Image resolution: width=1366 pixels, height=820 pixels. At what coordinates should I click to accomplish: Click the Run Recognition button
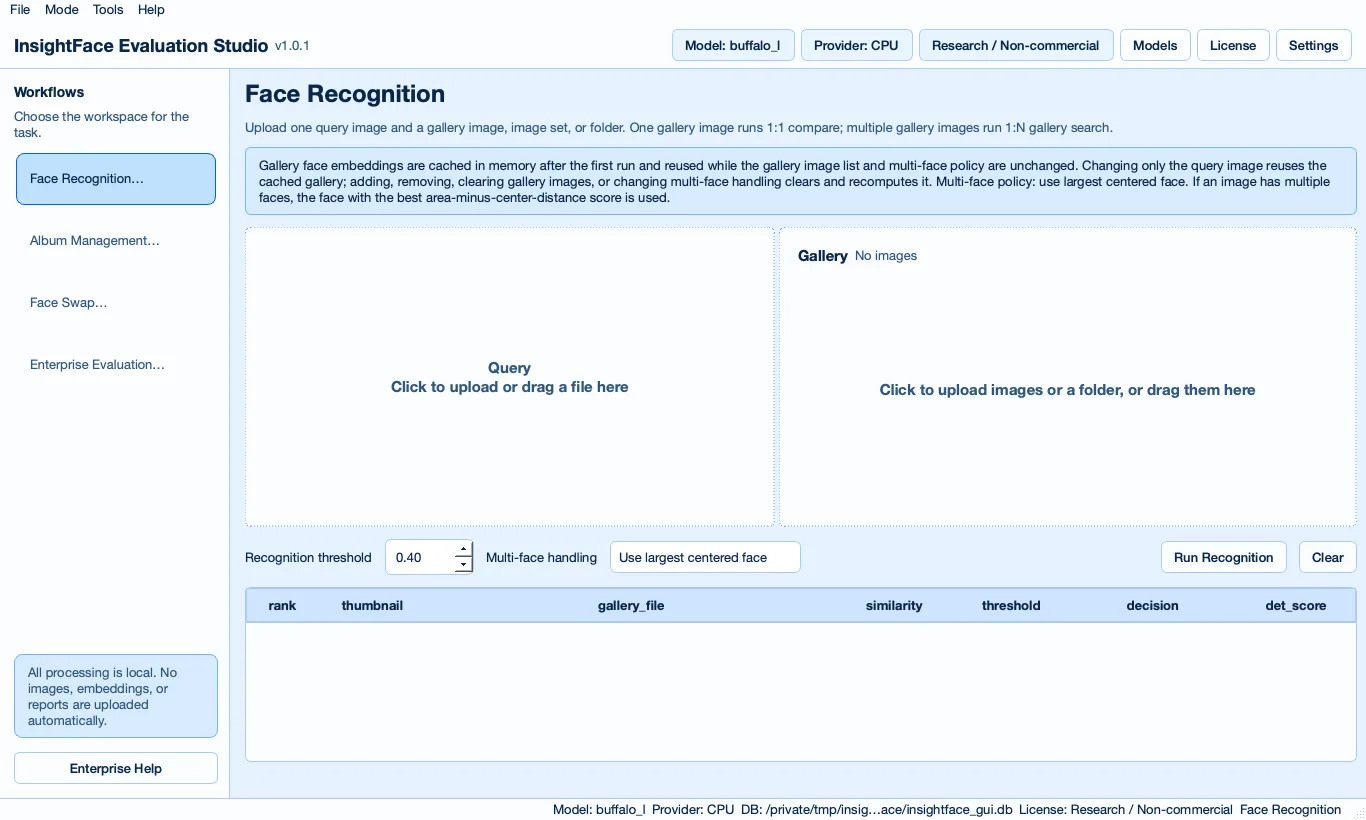pyautogui.click(x=1223, y=558)
